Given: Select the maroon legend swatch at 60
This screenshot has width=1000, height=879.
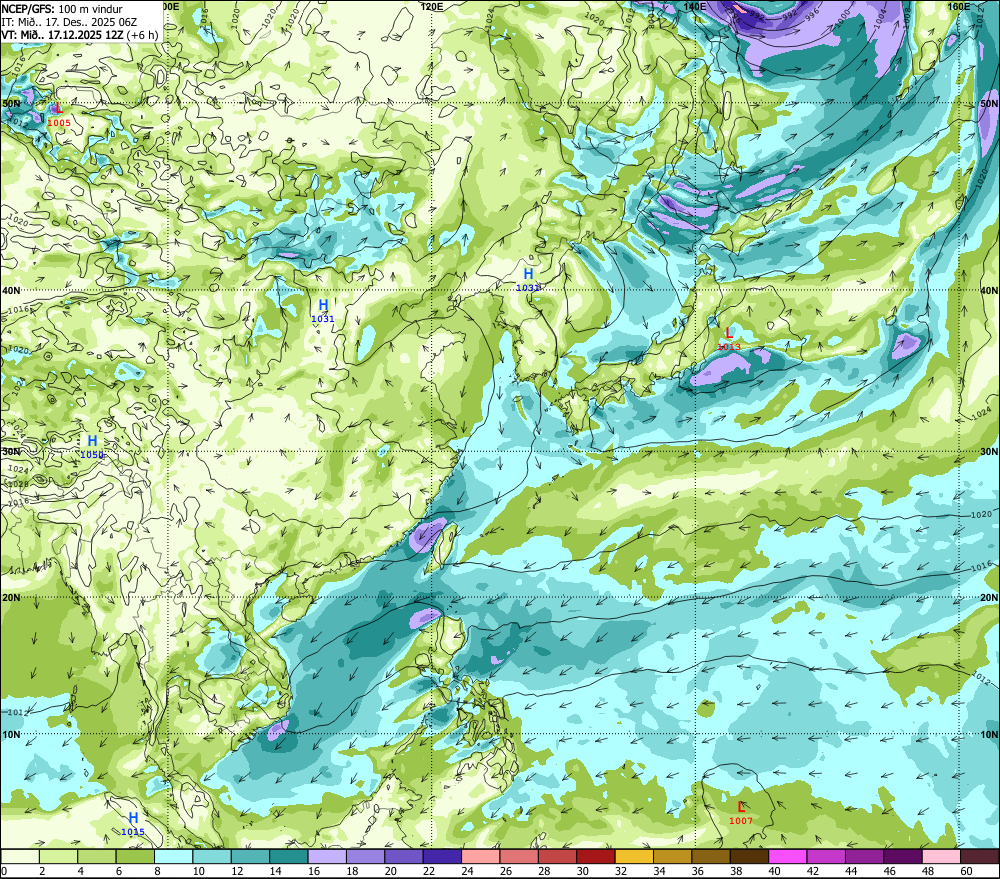Looking at the screenshot, I should point(980,856).
